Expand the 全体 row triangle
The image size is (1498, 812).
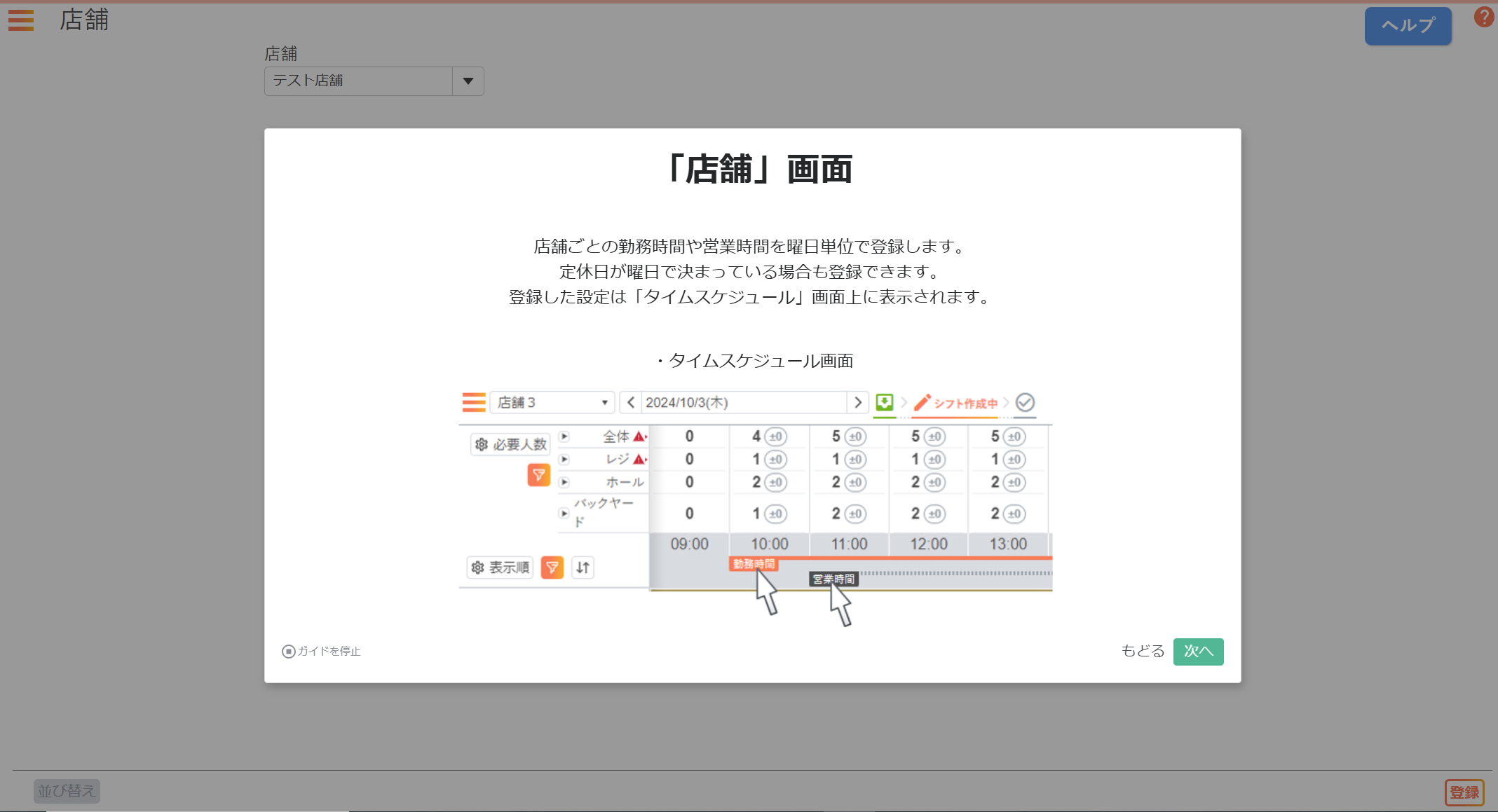coord(564,436)
